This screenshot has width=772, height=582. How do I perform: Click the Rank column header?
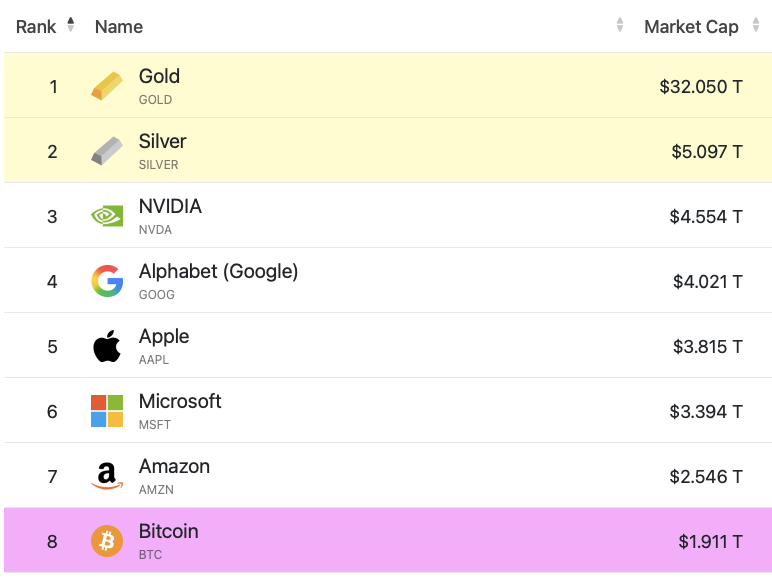pos(36,27)
